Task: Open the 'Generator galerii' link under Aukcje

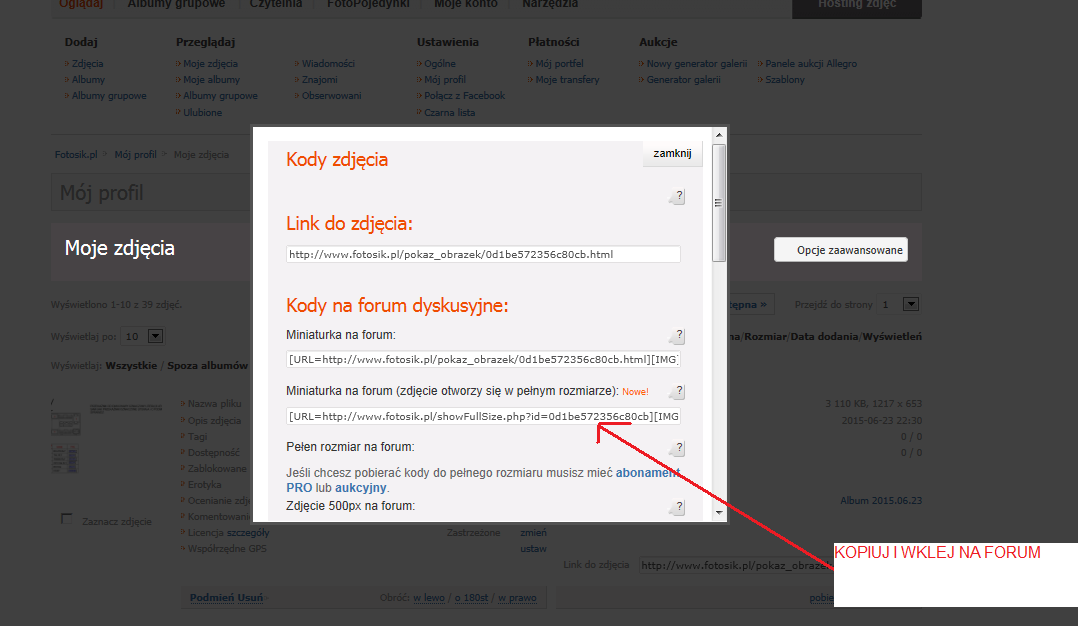Action: click(x=684, y=80)
